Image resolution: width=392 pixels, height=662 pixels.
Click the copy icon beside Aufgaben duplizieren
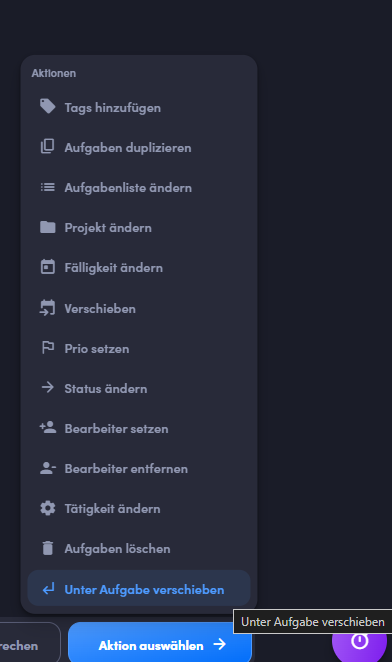[x=47, y=147]
